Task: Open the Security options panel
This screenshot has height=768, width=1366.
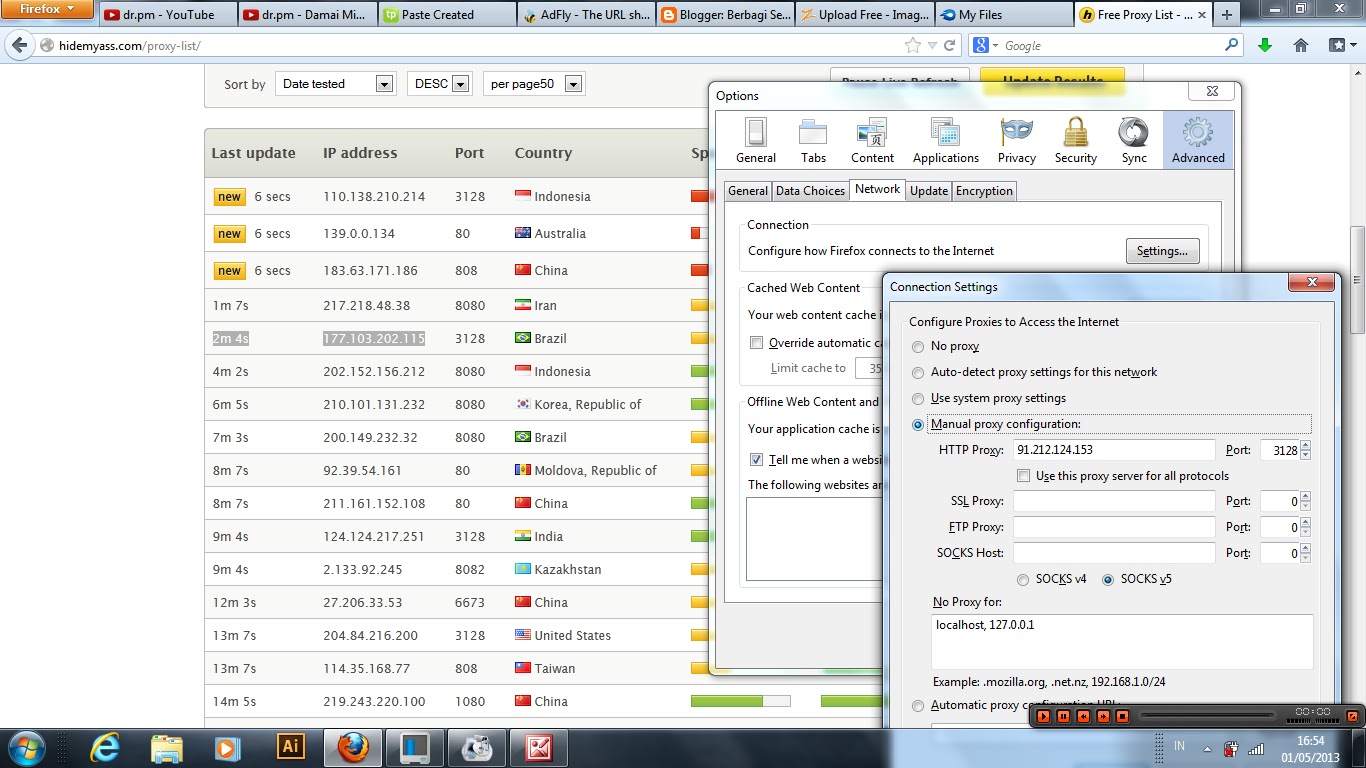Action: 1076,140
